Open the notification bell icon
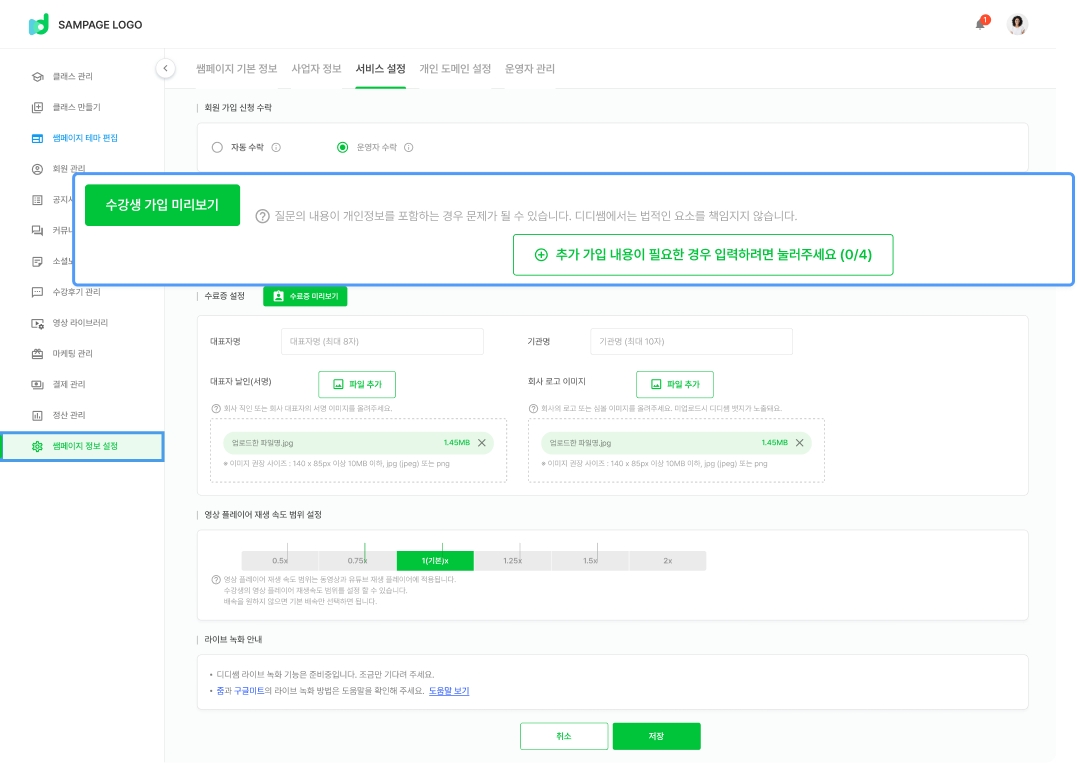The width and height of the screenshot is (1078, 763). tap(980, 24)
